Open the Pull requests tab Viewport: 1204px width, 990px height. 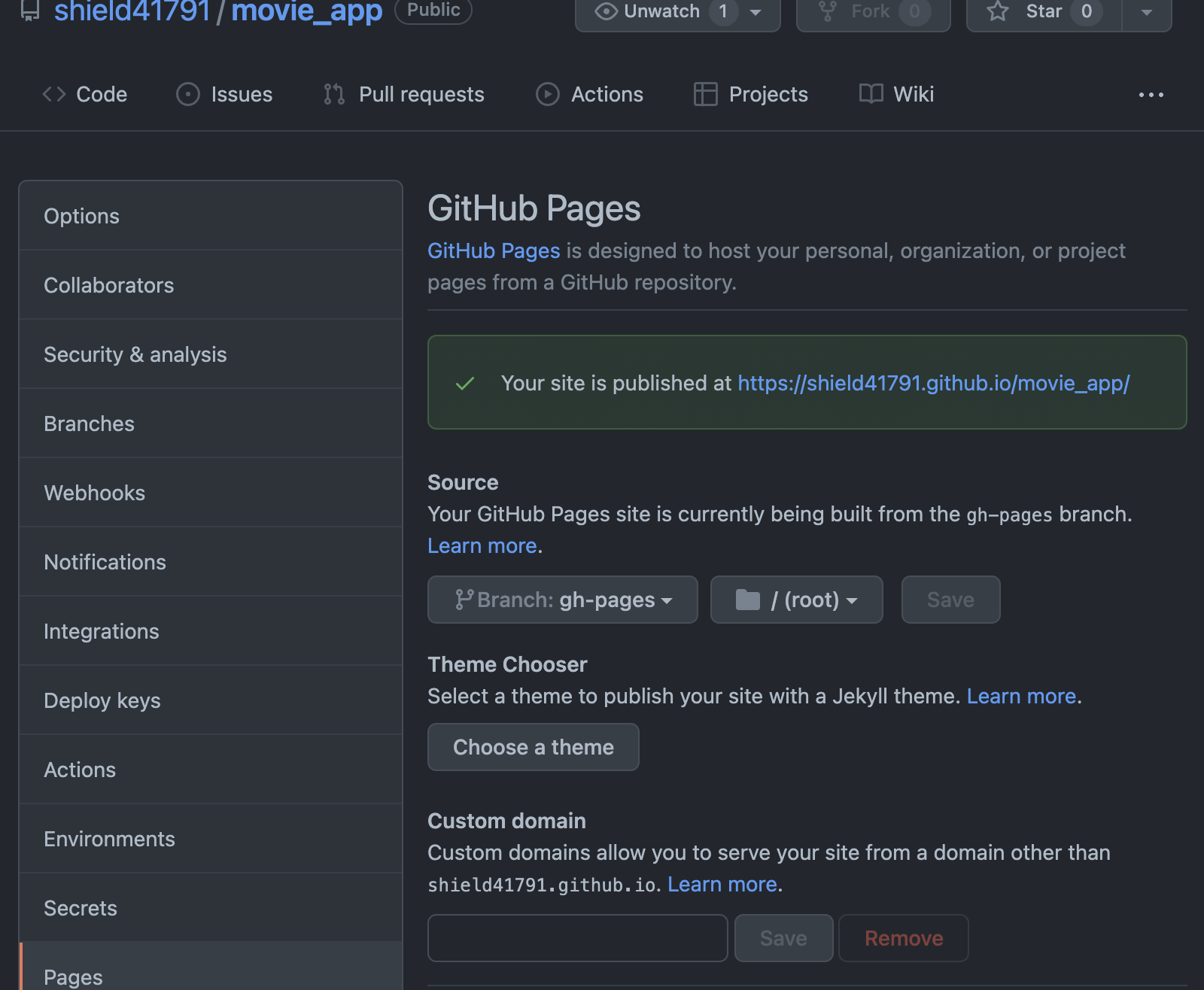click(404, 94)
